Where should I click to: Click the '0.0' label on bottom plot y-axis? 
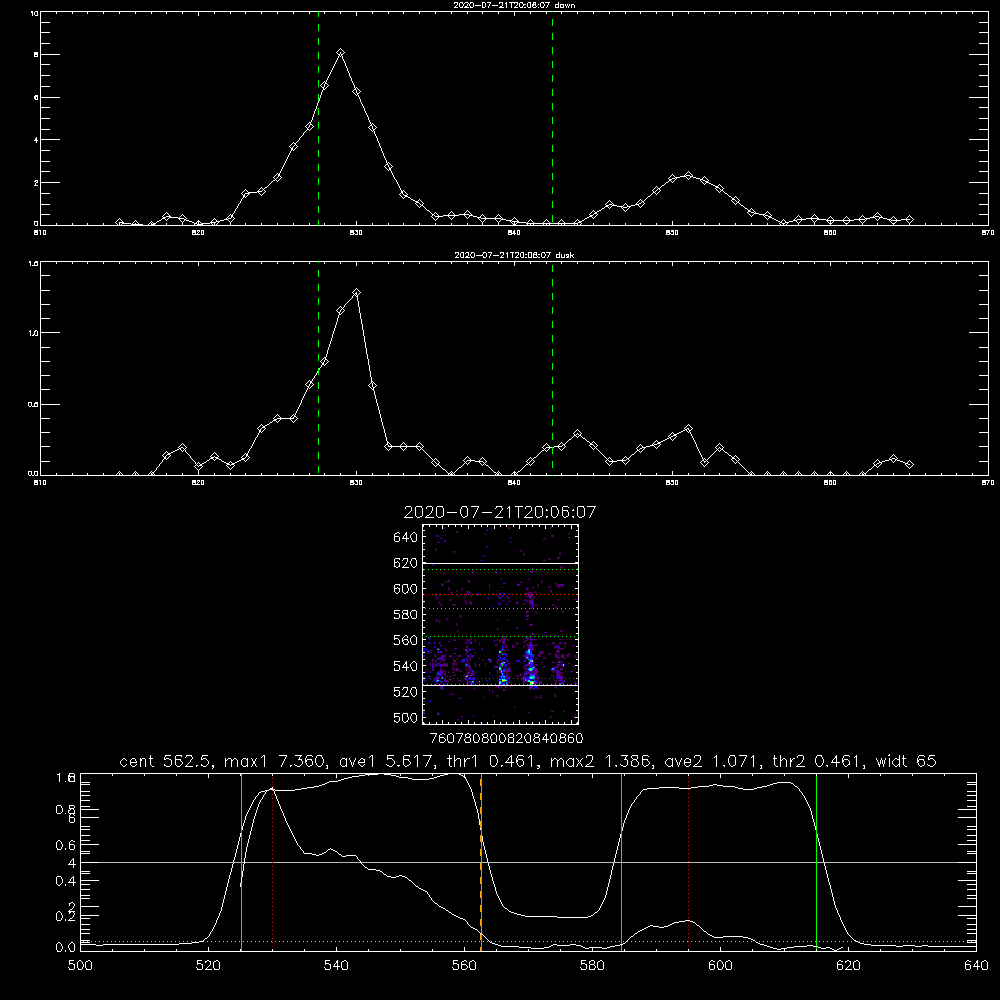point(66,948)
